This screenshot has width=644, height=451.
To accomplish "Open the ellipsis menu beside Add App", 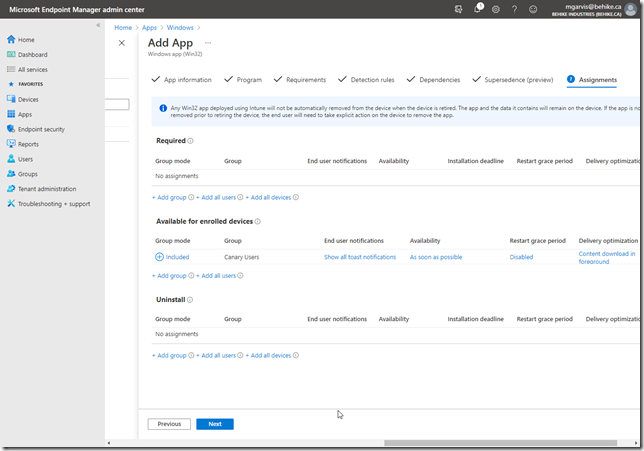I will click(x=208, y=43).
